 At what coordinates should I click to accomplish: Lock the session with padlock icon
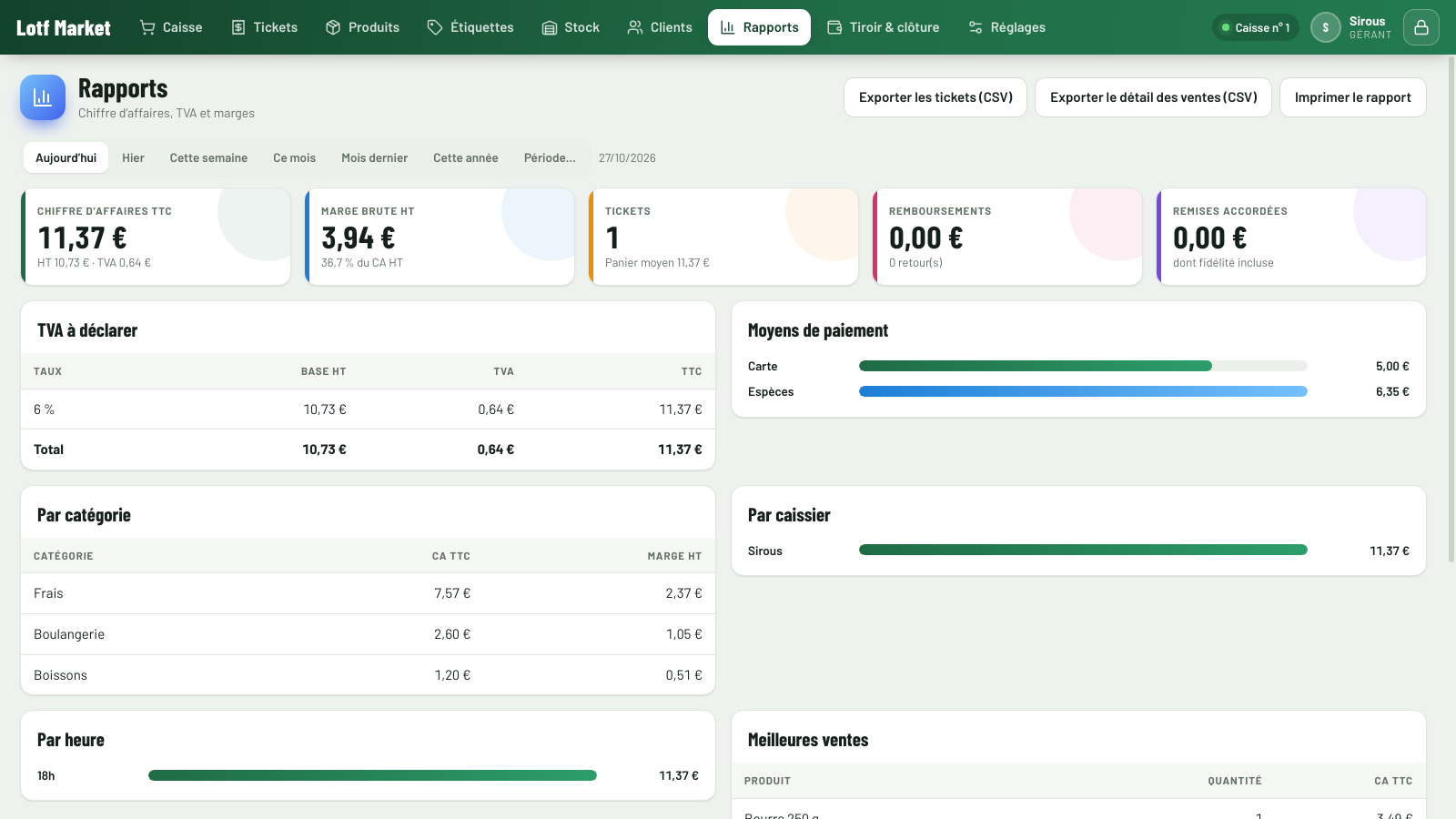(x=1421, y=27)
